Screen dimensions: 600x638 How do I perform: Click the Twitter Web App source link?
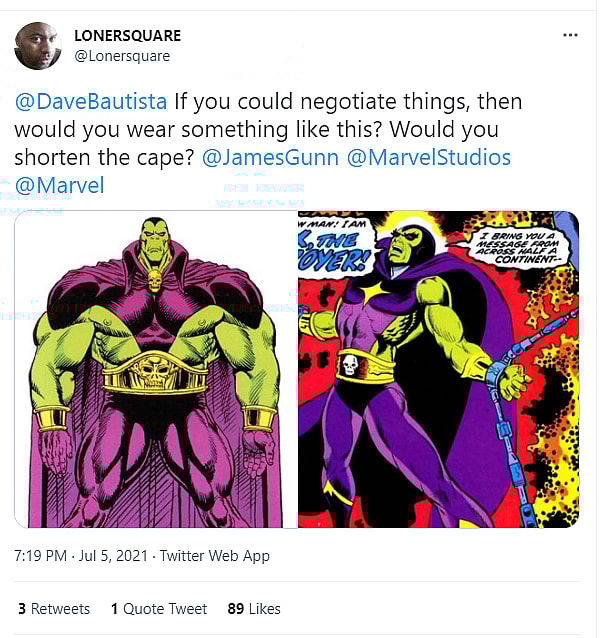coord(214,556)
